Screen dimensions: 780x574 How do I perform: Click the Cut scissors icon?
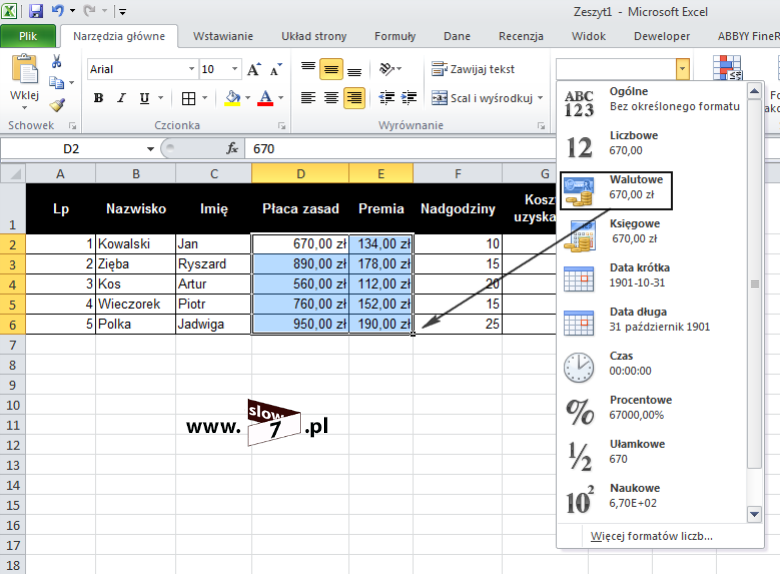tap(57, 62)
